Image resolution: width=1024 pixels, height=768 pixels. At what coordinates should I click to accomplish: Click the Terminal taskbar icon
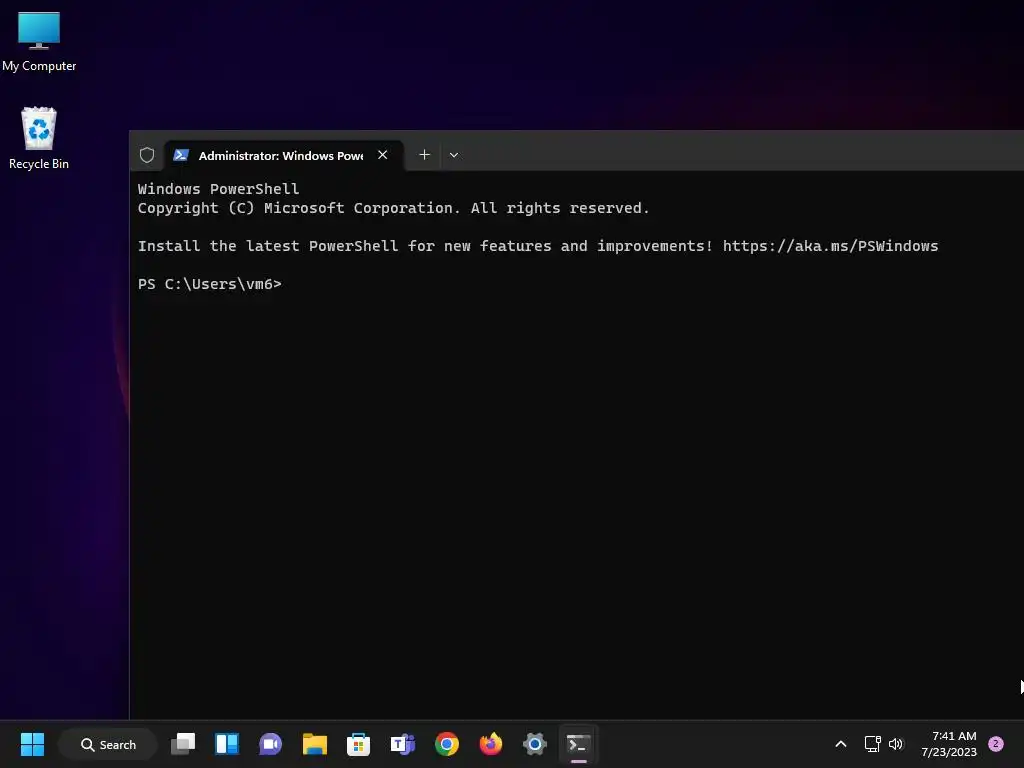coord(579,744)
